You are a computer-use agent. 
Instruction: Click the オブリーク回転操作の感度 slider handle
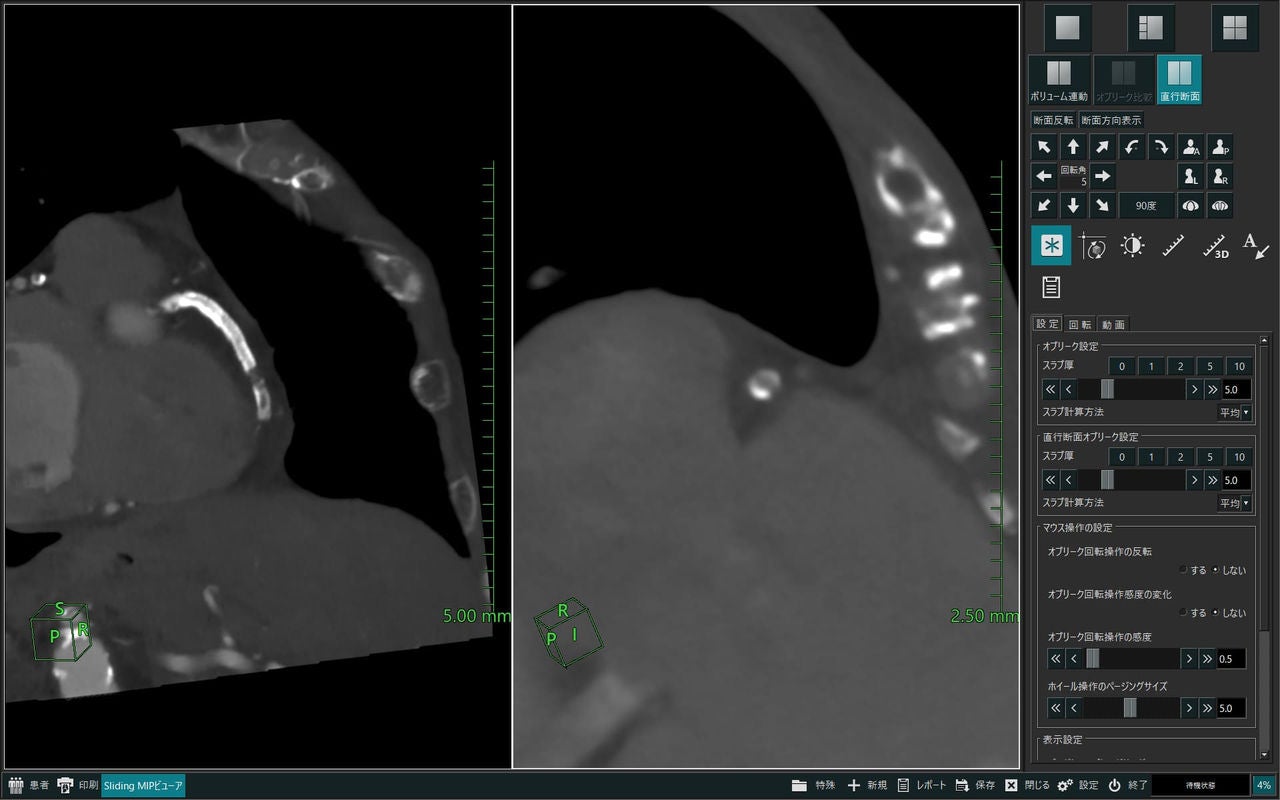click(x=1093, y=658)
